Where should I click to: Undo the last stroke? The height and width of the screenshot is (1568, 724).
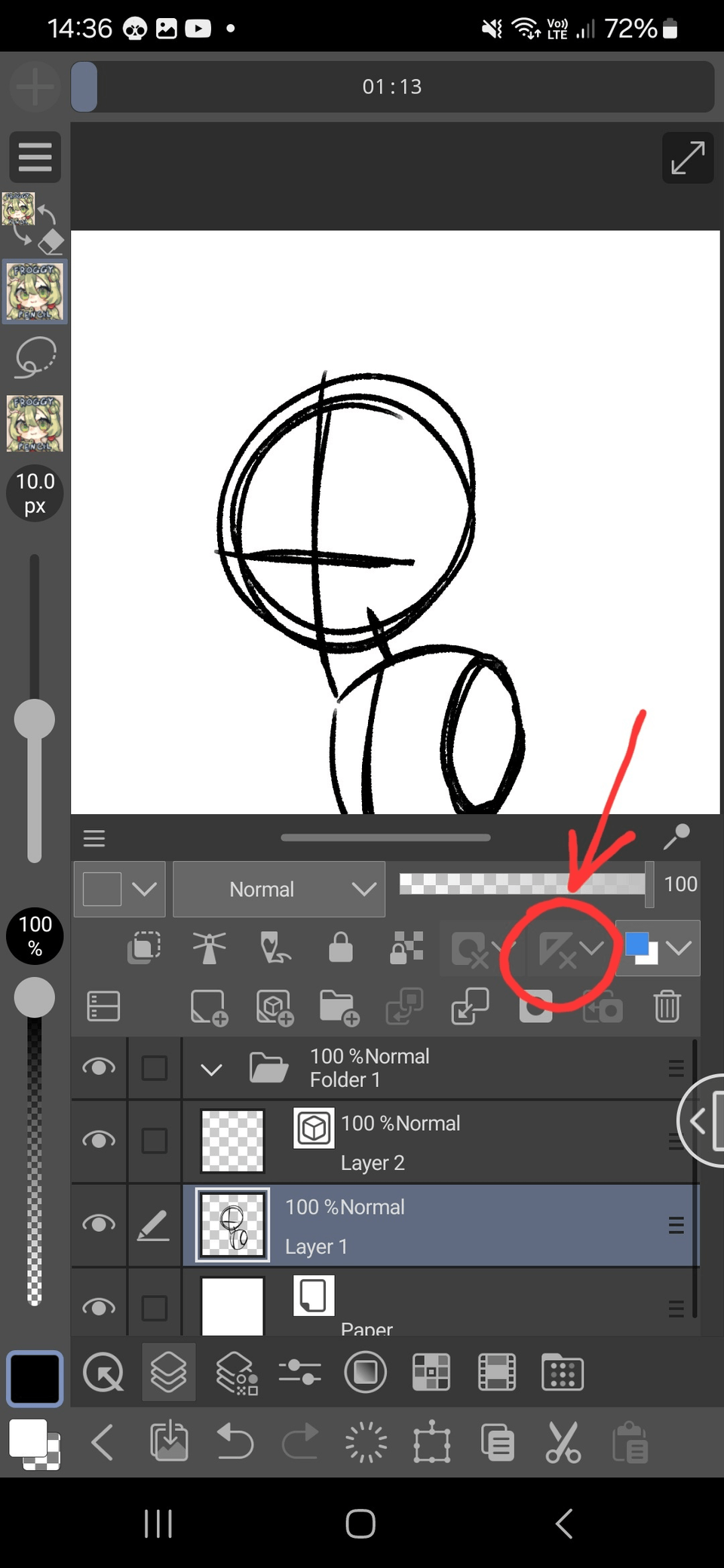click(235, 1441)
